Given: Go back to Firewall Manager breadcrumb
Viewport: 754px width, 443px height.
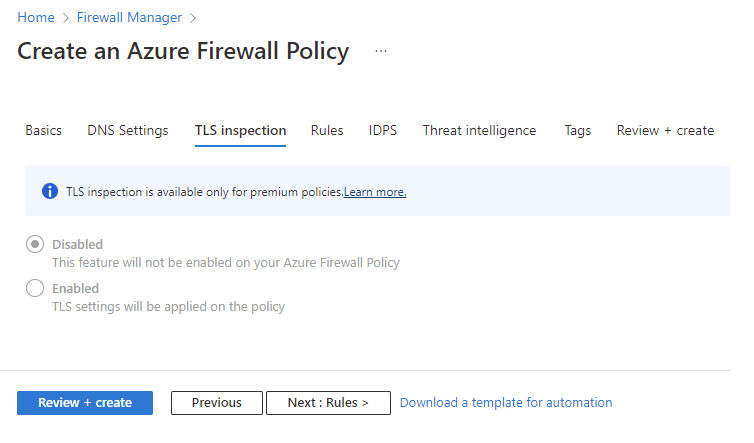Looking at the screenshot, I should (128, 17).
